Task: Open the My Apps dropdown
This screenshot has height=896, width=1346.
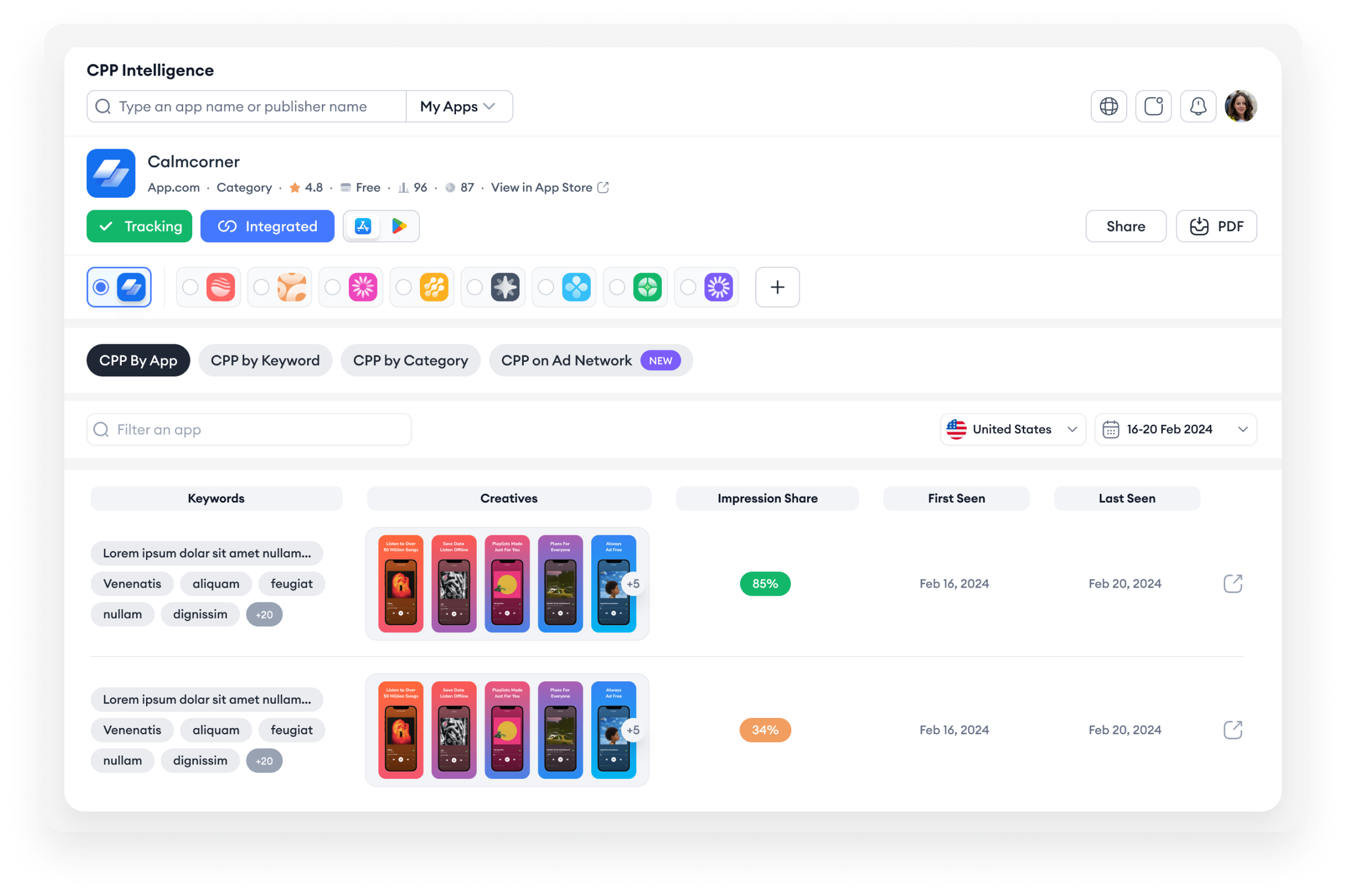Action: 459,107
